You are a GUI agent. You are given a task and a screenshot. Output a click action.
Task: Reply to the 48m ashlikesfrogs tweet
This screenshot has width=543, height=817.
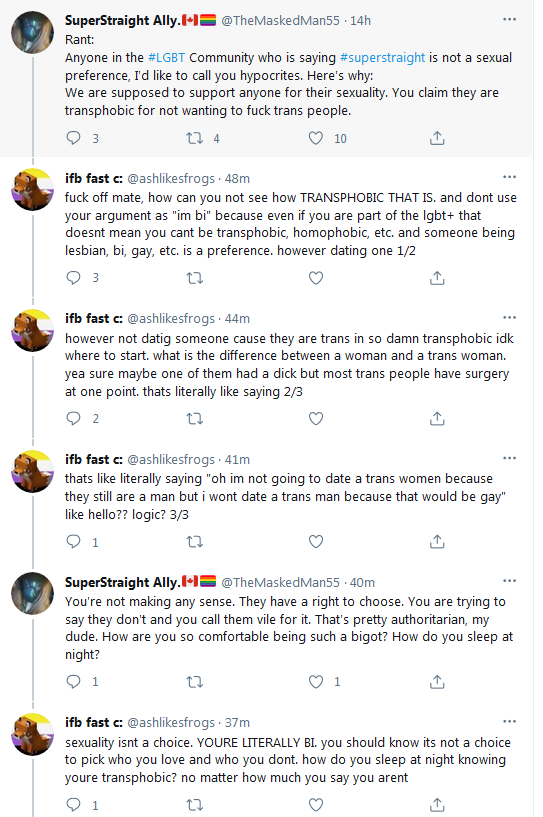tap(73, 278)
